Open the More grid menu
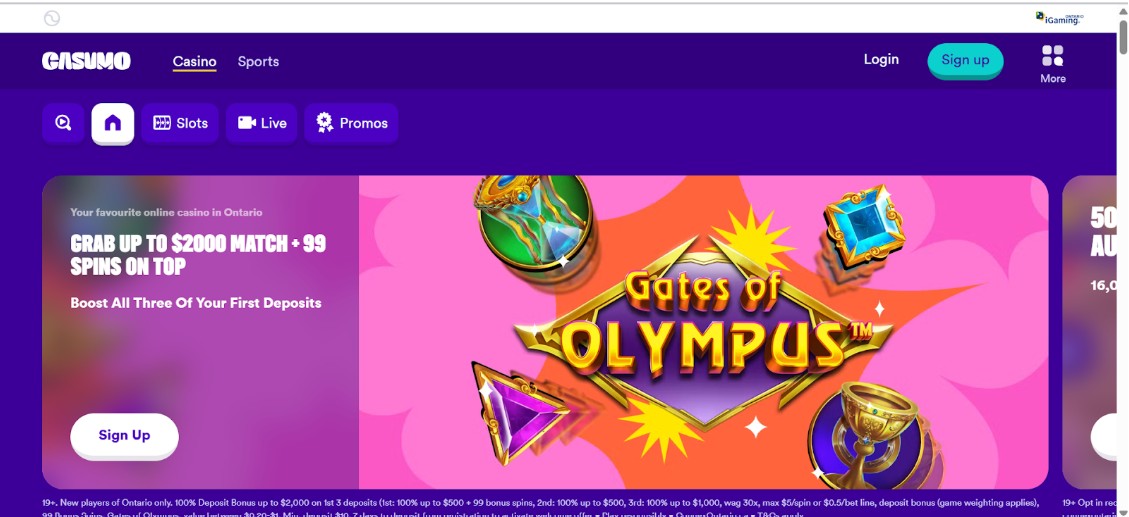The height and width of the screenshot is (517, 1129). tap(1052, 62)
